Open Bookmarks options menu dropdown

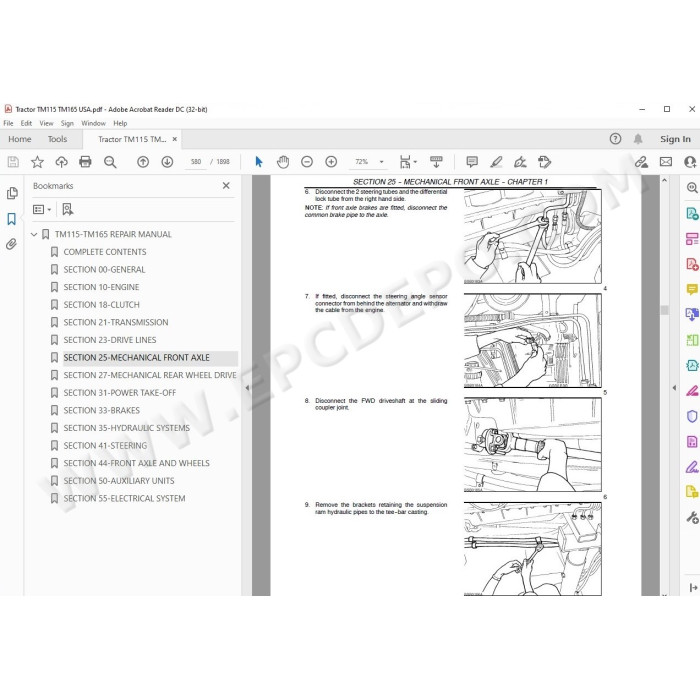42,209
